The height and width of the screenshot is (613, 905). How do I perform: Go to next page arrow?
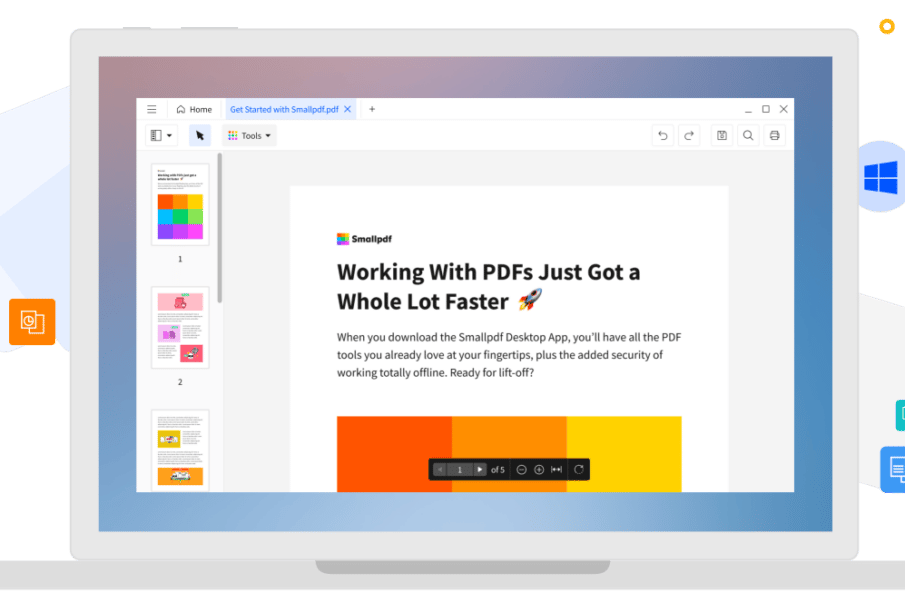coord(479,470)
